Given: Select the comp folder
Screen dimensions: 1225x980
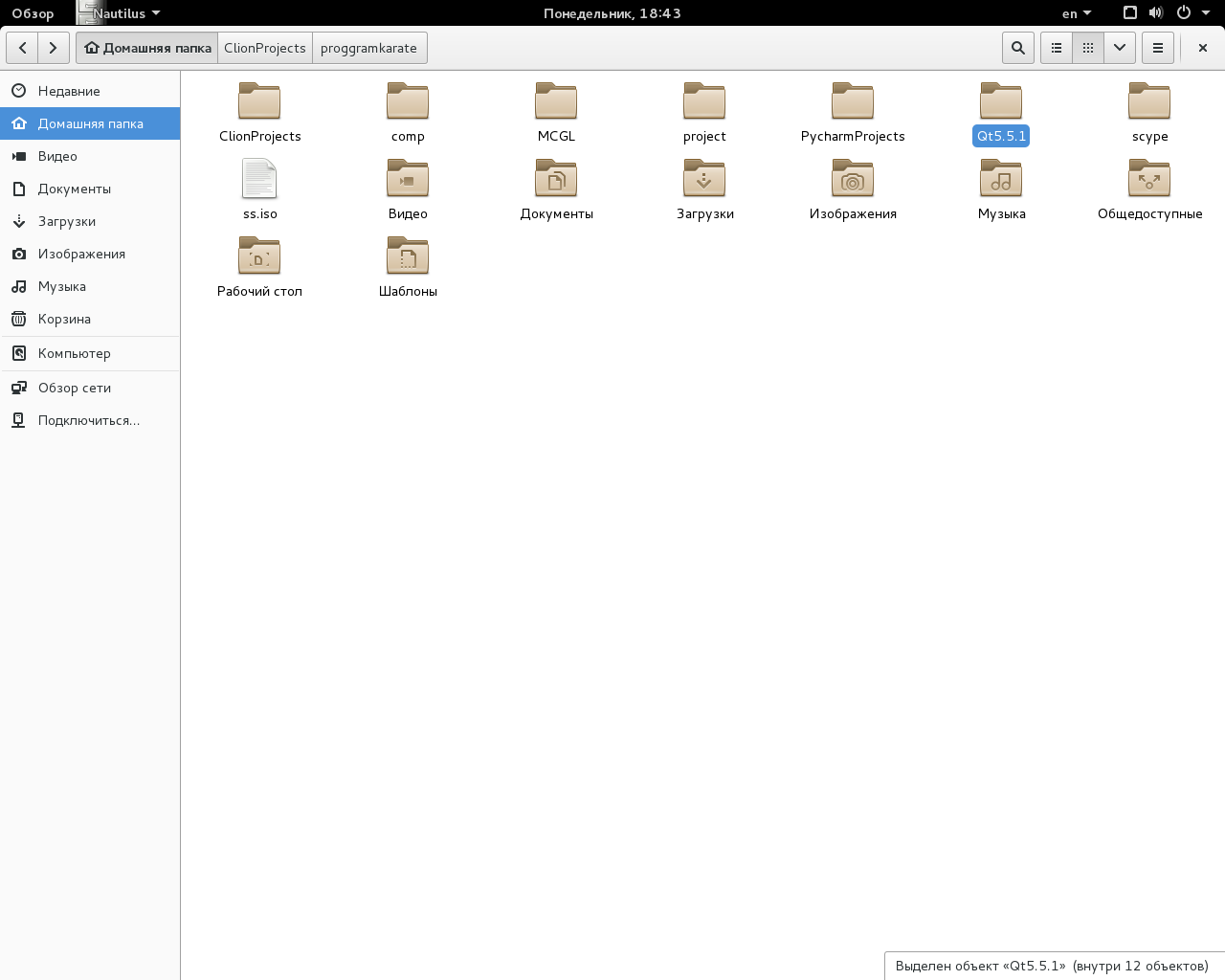Looking at the screenshot, I should pyautogui.click(x=408, y=112).
